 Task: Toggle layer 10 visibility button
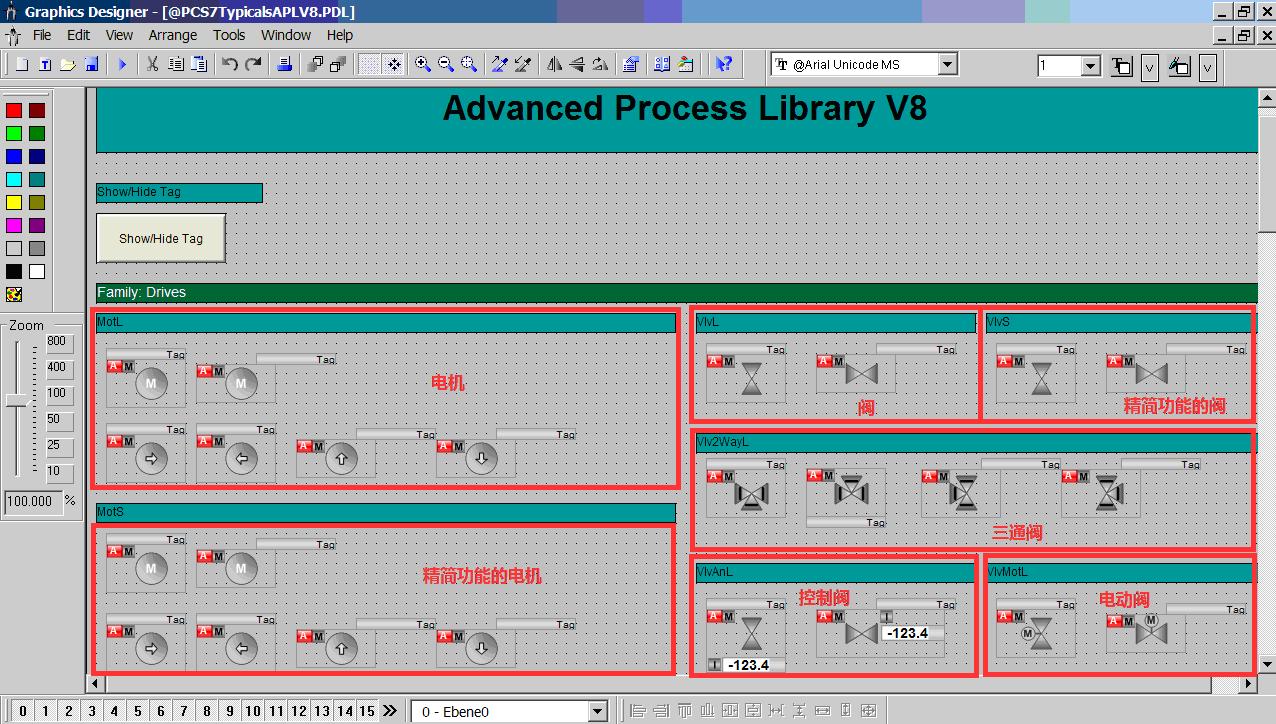coord(253,711)
